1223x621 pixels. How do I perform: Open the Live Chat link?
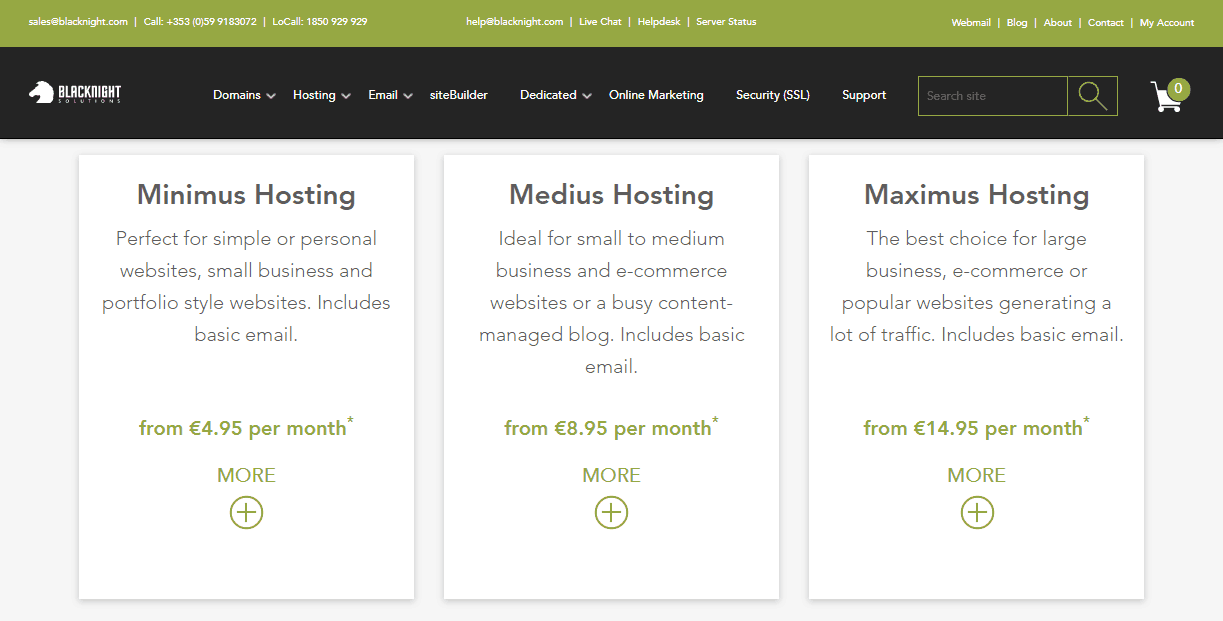[x=600, y=21]
